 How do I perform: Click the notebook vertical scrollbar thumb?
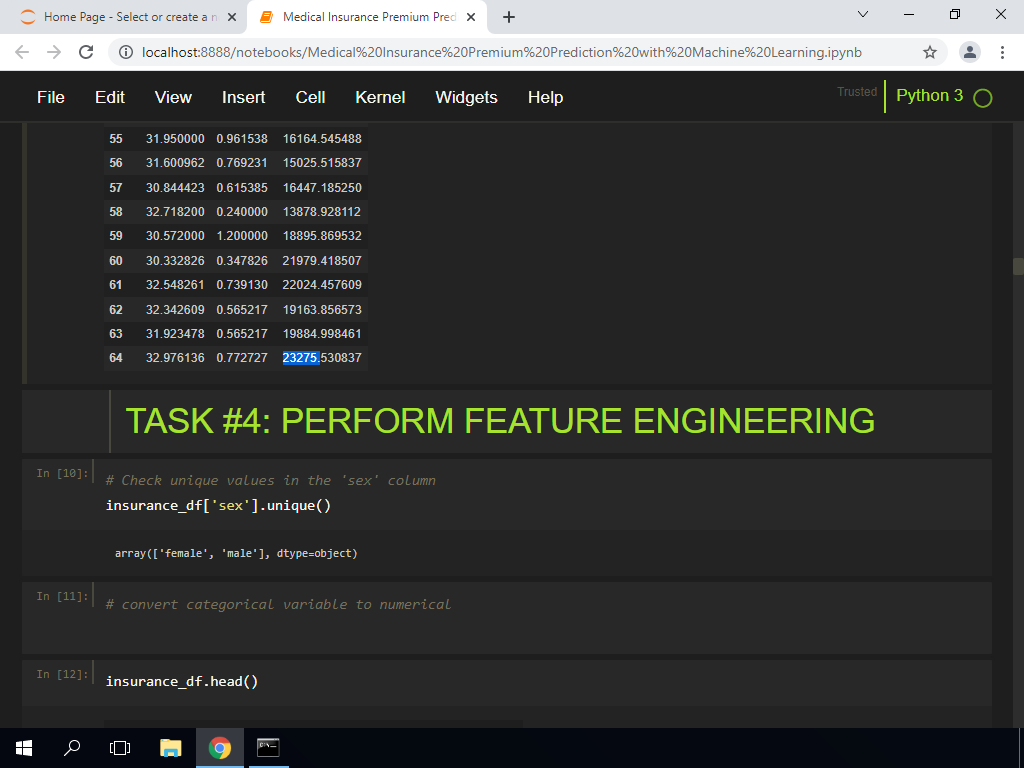pos(1018,266)
